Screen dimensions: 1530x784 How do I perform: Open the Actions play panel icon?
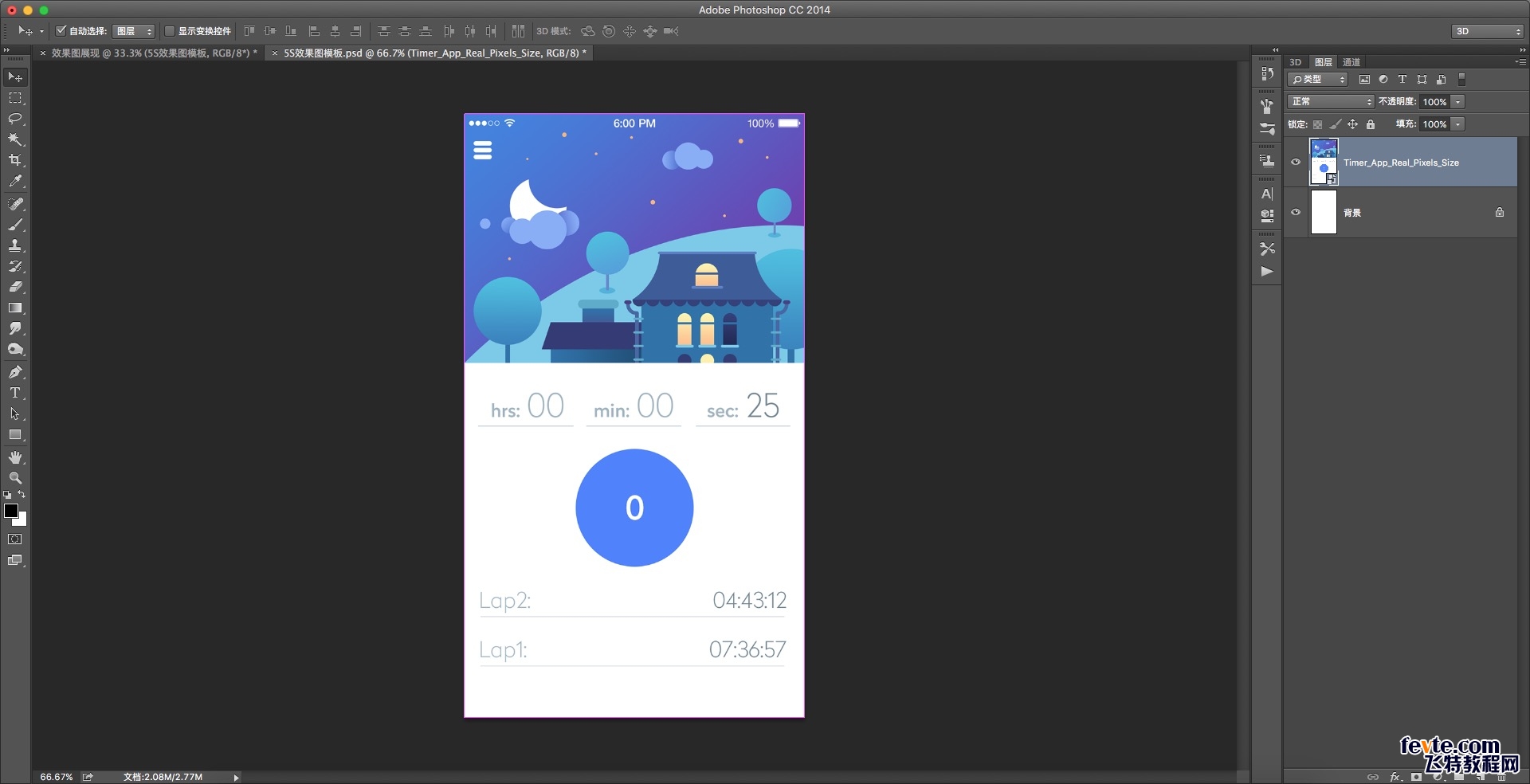[x=1267, y=272]
